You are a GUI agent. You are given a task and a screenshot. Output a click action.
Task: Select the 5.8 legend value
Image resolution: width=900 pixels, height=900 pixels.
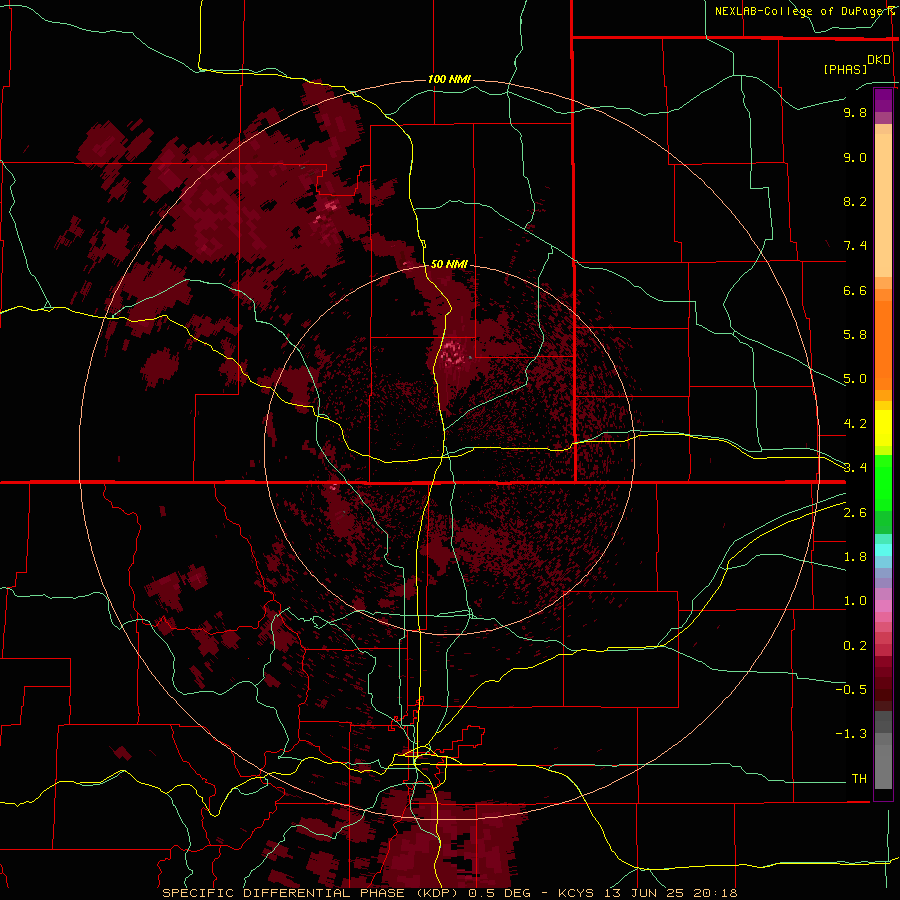pos(855,335)
